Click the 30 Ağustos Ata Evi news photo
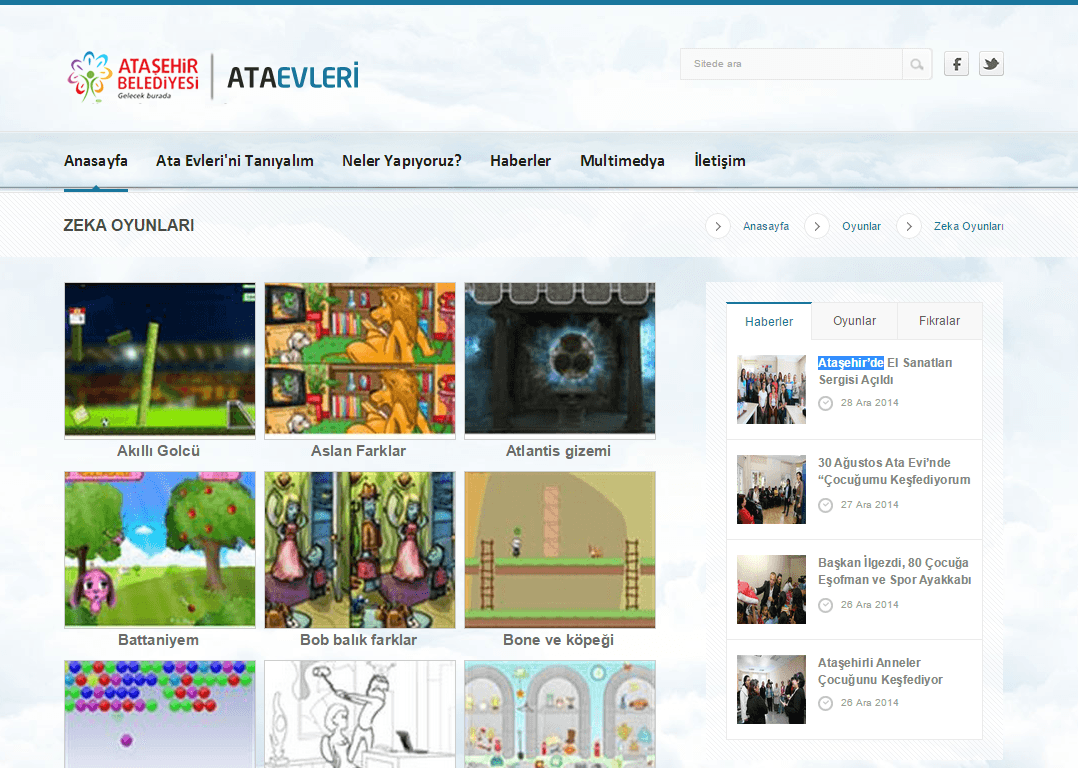The height and width of the screenshot is (768, 1078). point(771,490)
